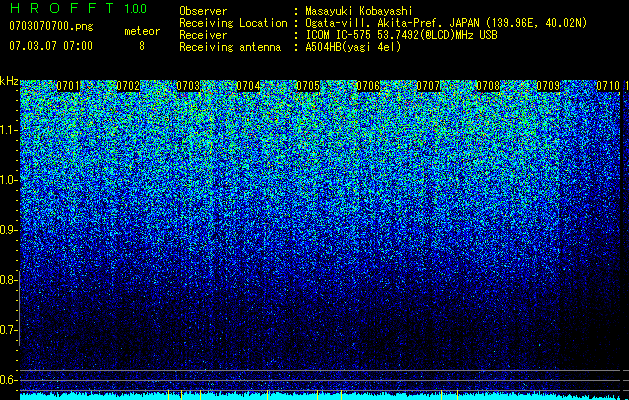This screenshot has width=629, height=400.
Task: Click the 0709 time marker
Action: coord(548,86)
